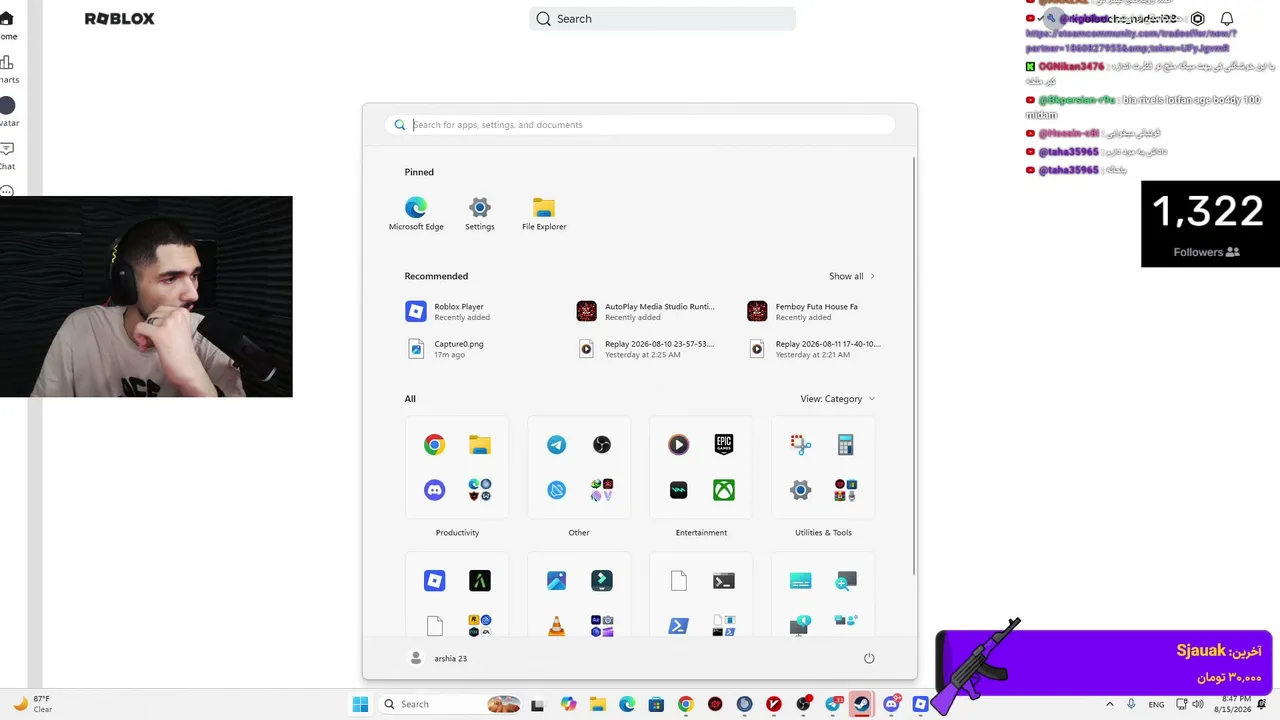Image resolution: width=1280 pixels, height=720 pixels.
Task: Open the View: Category dropdown
Action: 838,399
